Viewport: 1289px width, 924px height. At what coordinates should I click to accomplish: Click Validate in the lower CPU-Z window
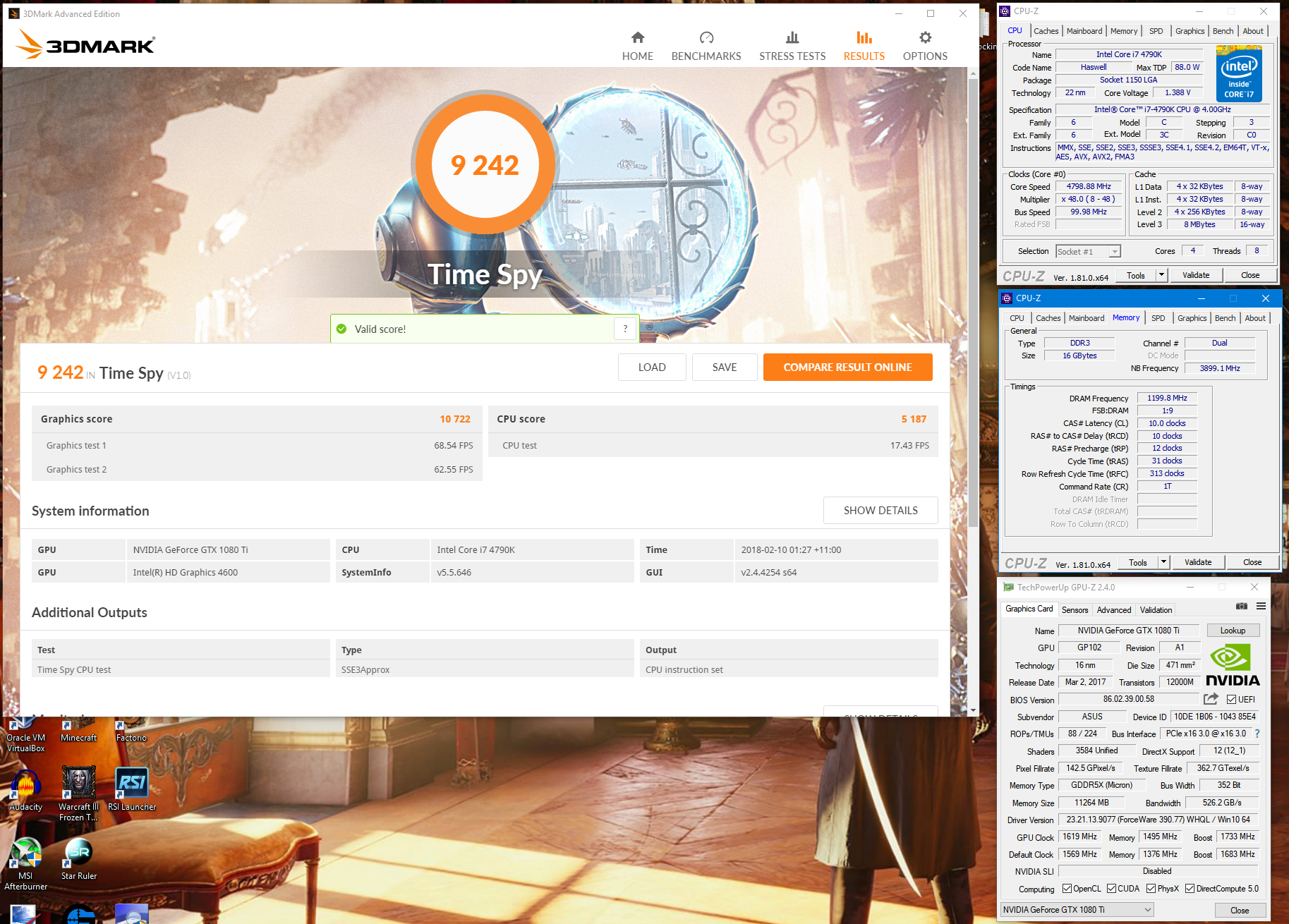[x=1198, y=562]
